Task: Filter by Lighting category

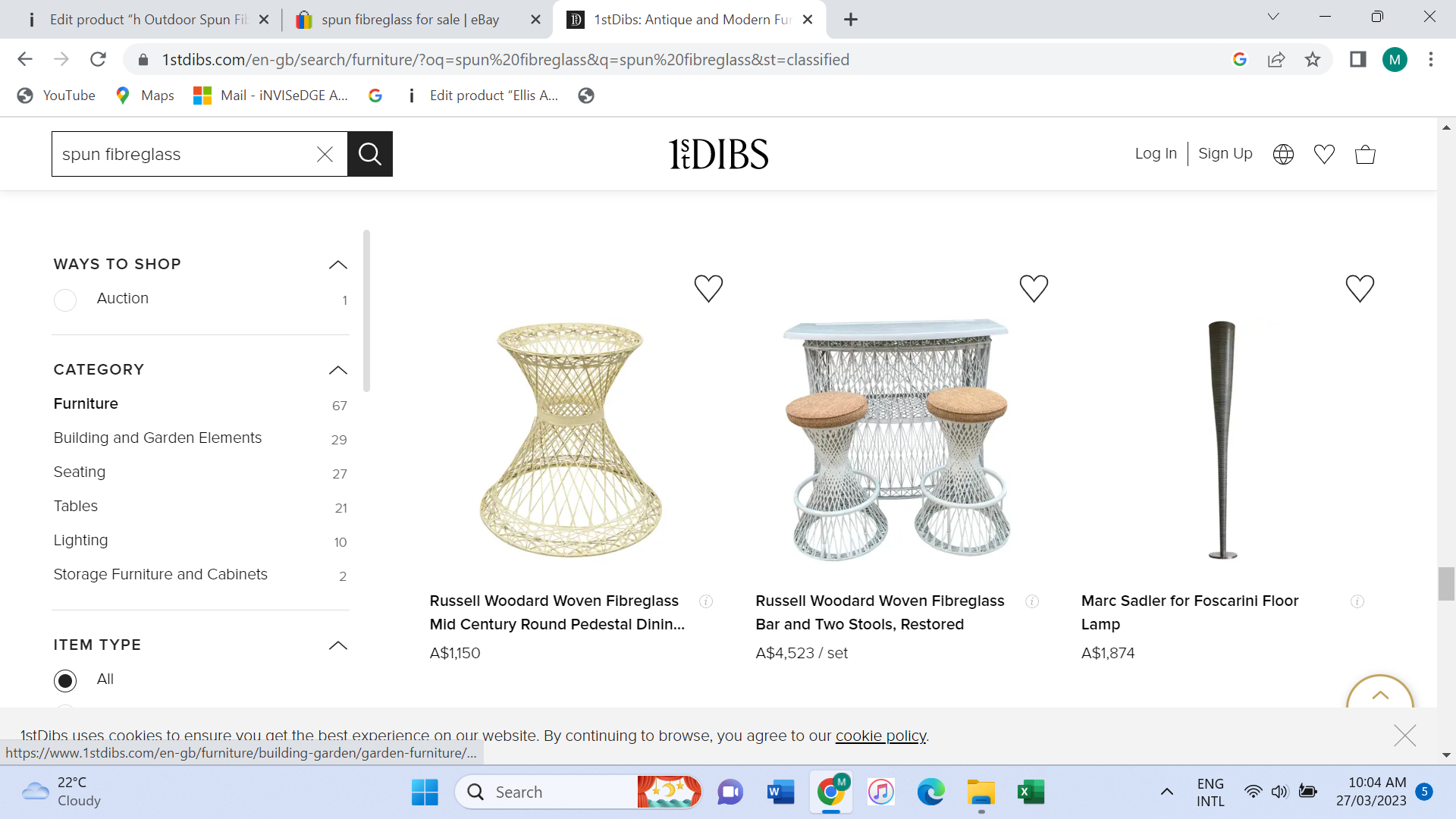Action: click(x=80, y=540)
